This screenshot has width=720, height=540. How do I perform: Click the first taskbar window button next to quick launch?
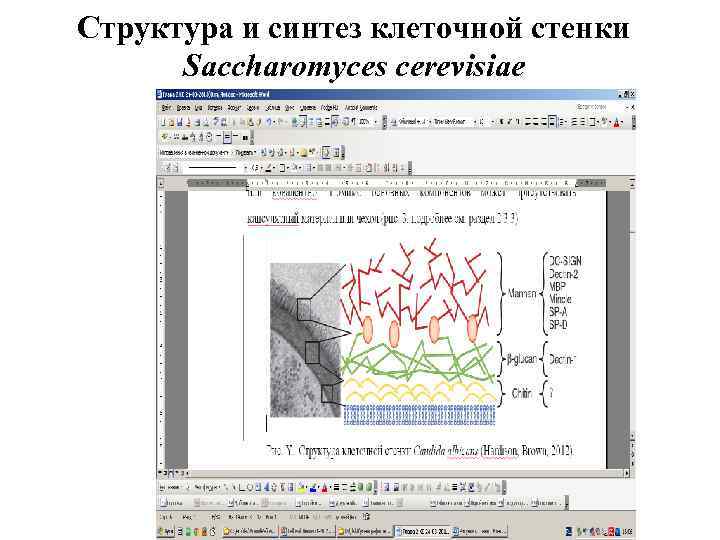(249, 531)
